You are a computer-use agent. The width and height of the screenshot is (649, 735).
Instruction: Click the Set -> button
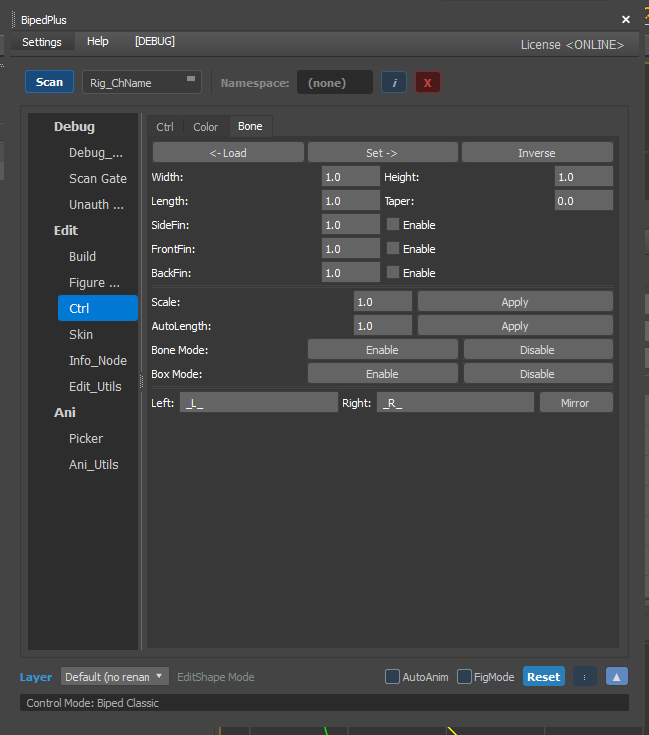[x=382, y=153]
